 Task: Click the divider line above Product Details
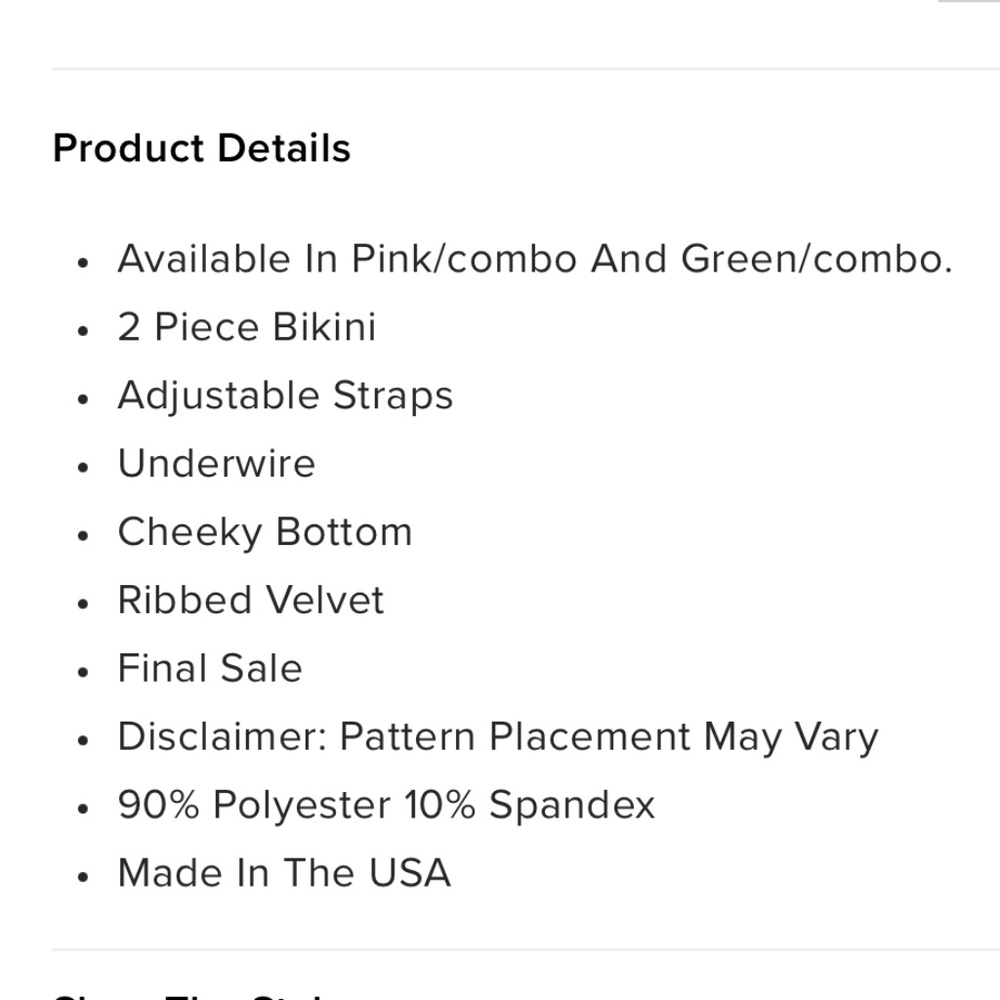[500, 69]
